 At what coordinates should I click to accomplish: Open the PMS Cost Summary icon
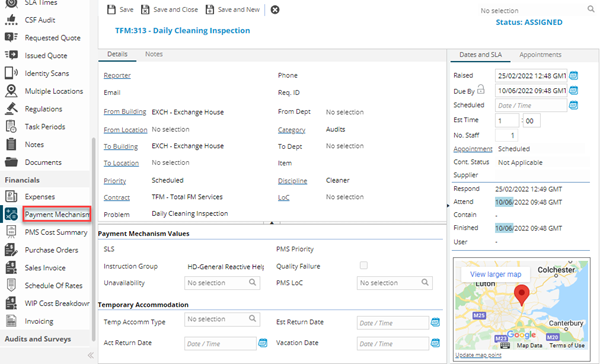(11, 232)
